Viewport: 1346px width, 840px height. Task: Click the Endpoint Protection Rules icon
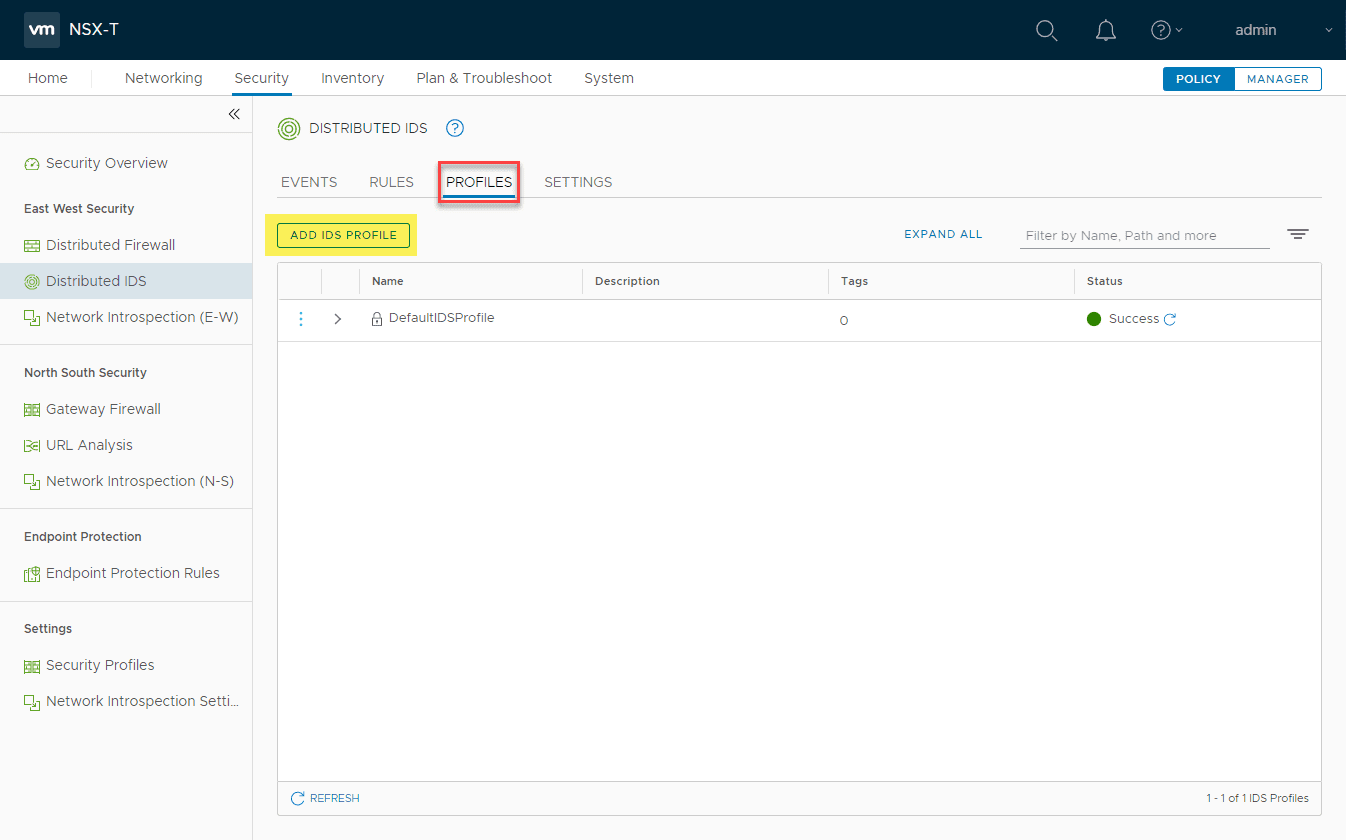pos(32,574)
